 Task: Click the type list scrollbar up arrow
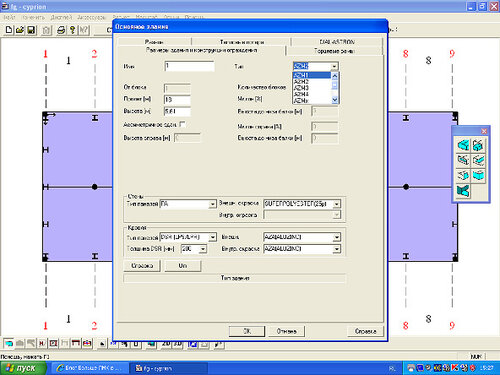click(x=335, y=76)
